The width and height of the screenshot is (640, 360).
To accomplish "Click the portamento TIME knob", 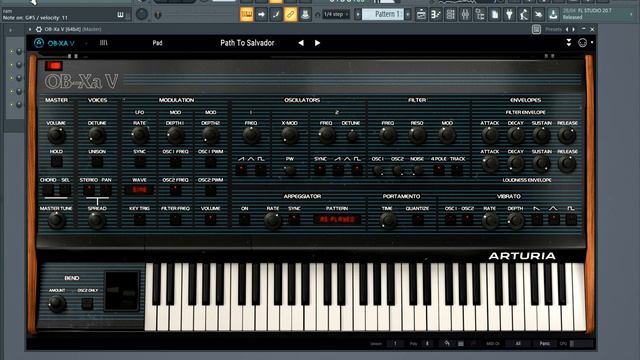I will click(387, 220).
